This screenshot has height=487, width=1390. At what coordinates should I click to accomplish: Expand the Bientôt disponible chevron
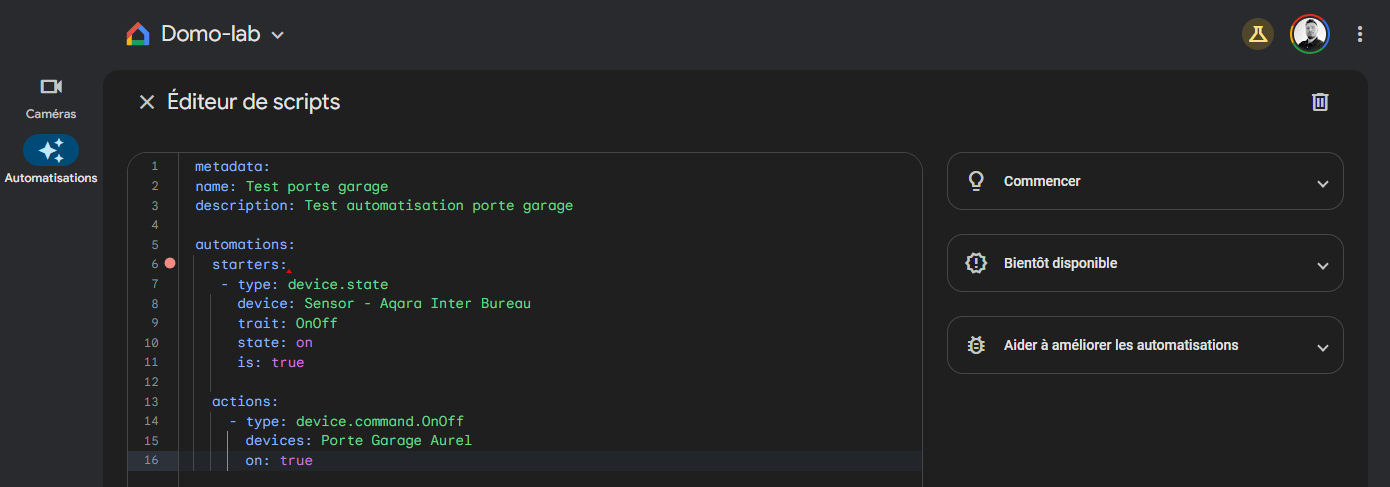[1322, 266]
